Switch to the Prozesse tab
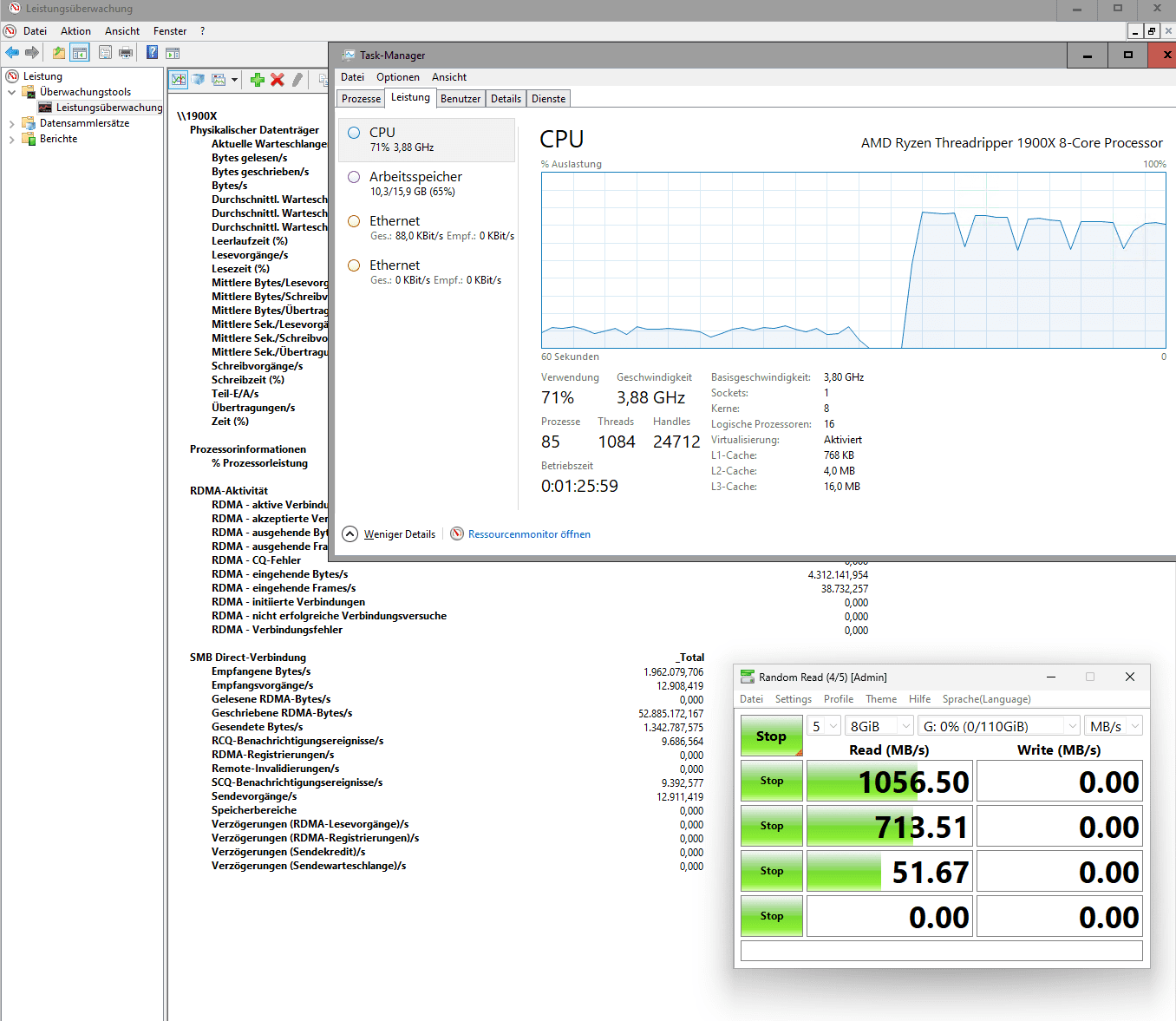Viewport: 1176px width, 1021px height. [362, 99]
